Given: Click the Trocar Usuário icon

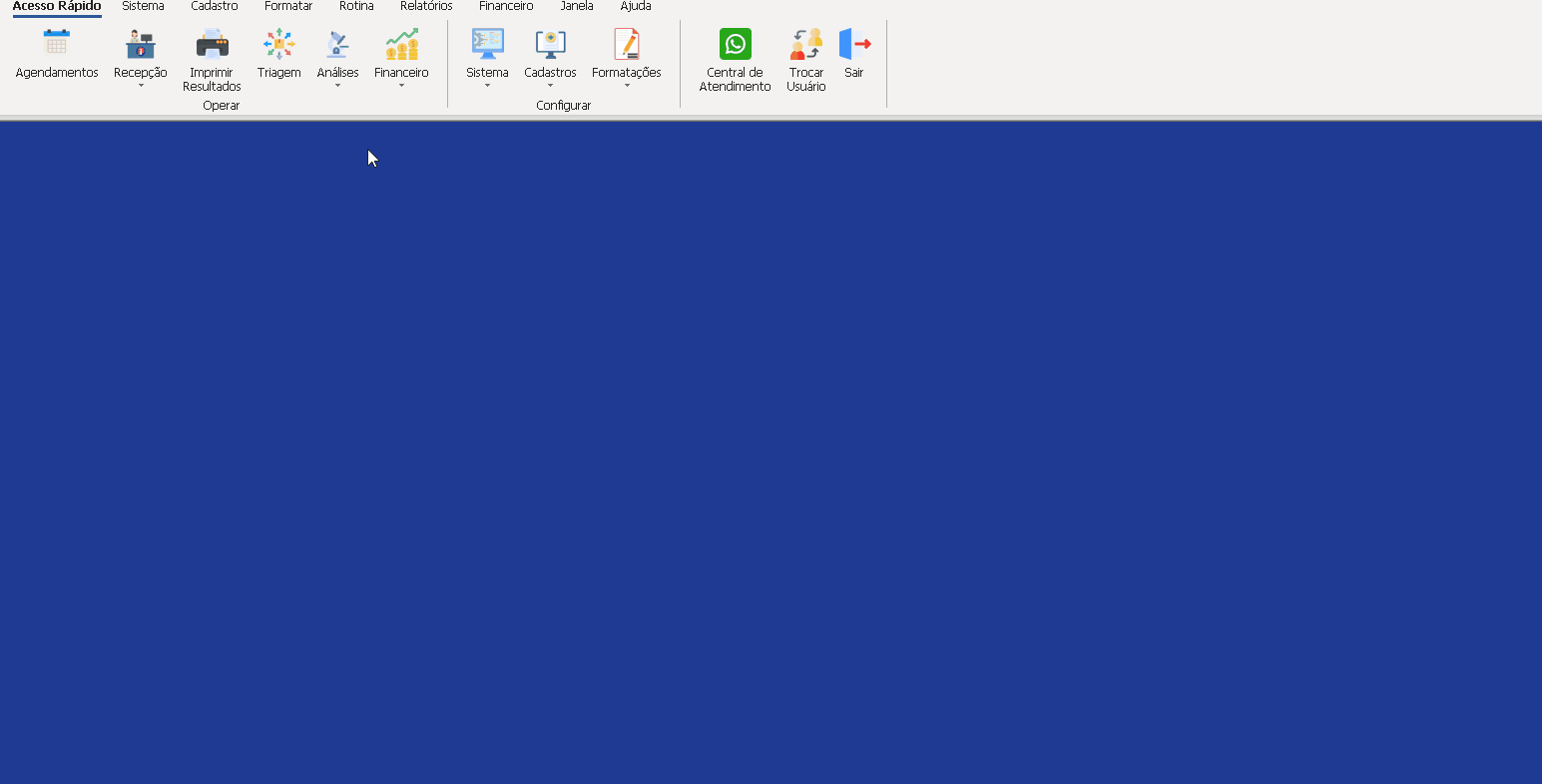Looking at the screenshot, I should tap(806, 44).
